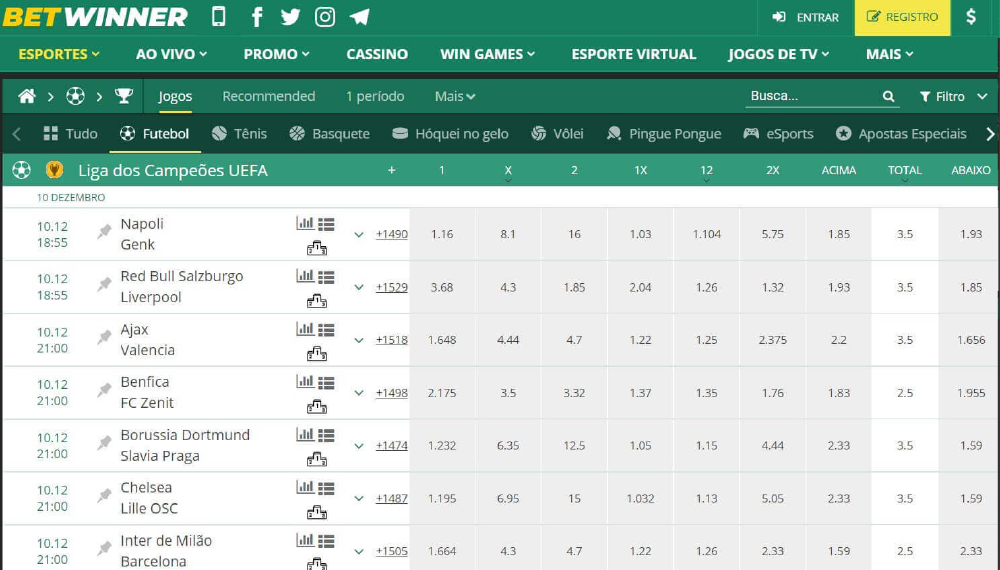Open the MAIS main menu dropdown
This screenshot has height=570, width=1000.
[x=889, y=54]
